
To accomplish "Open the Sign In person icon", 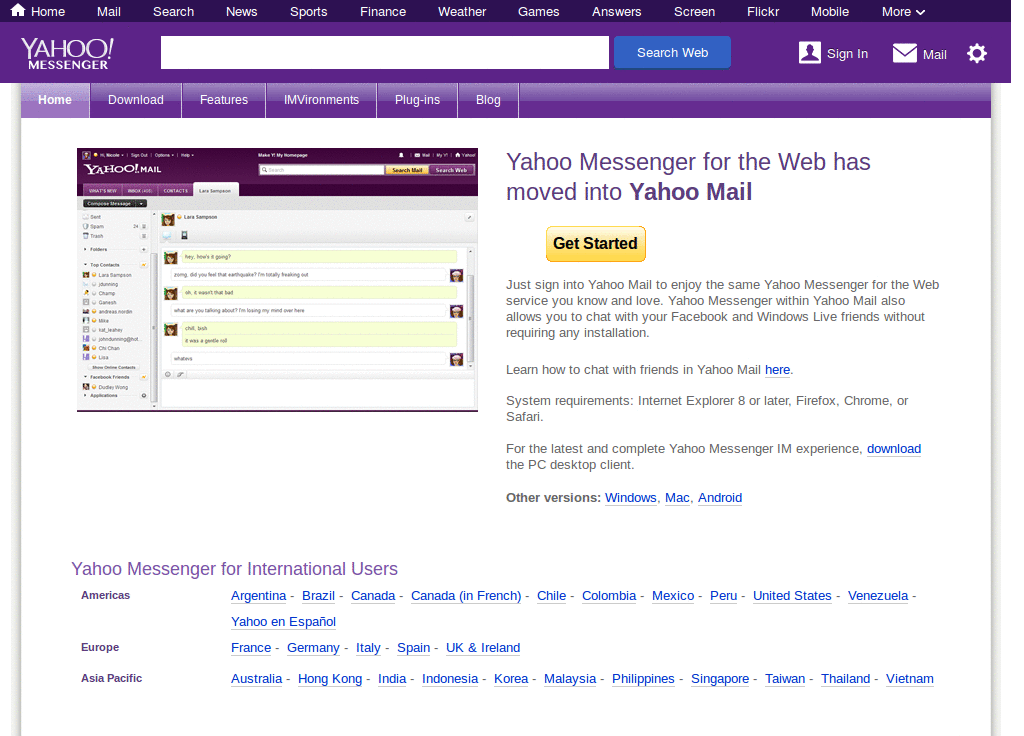I will [x=810, y=53].
